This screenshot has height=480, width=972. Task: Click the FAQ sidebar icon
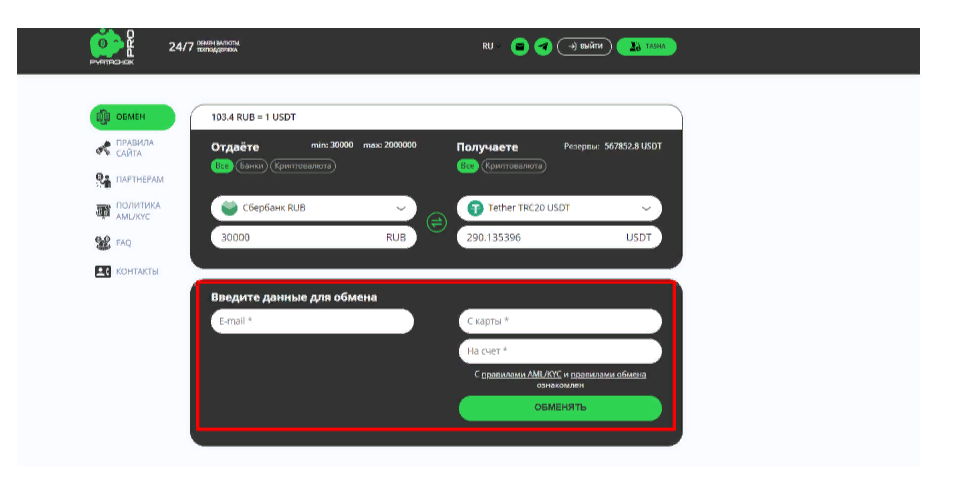click(x=102, y=242)
